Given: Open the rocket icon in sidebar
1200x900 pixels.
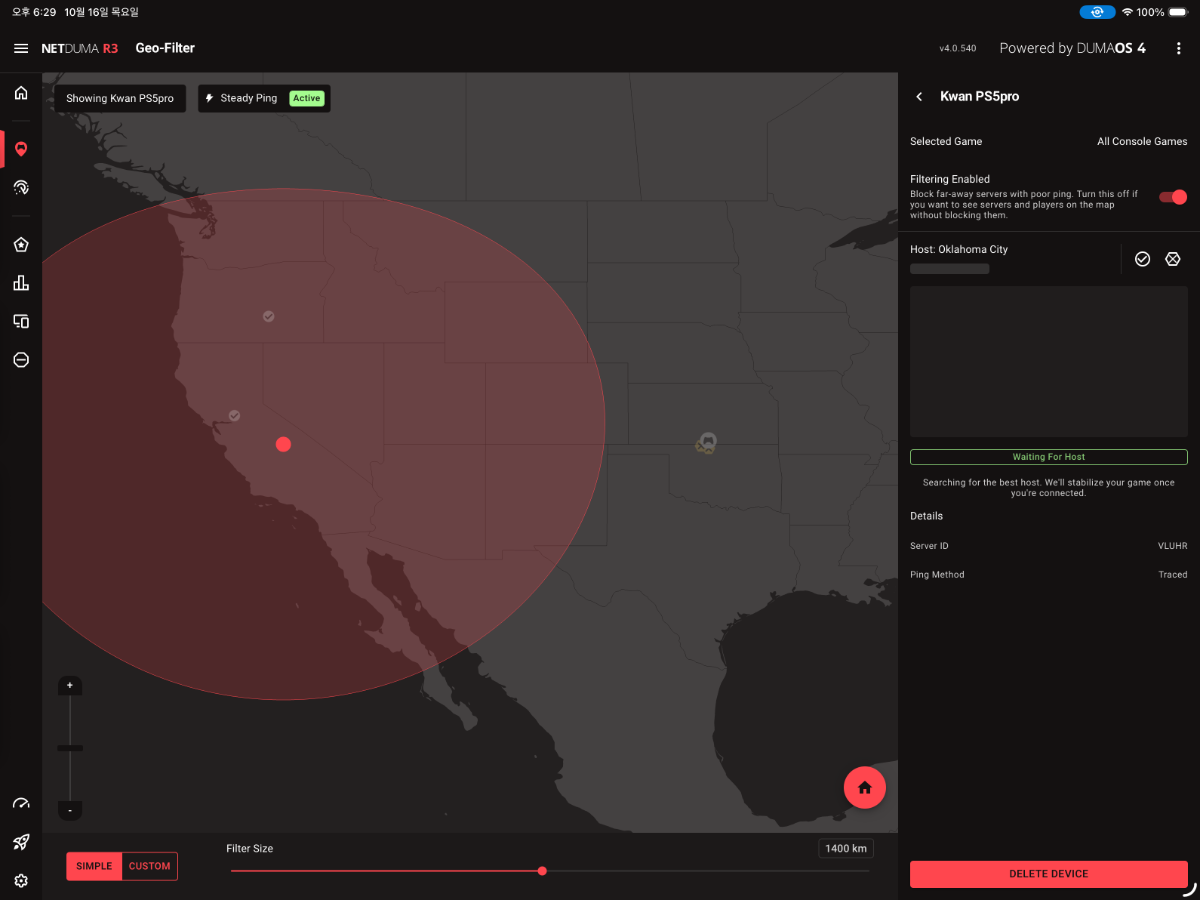Looking at the screenshot, I should [21, 842].
